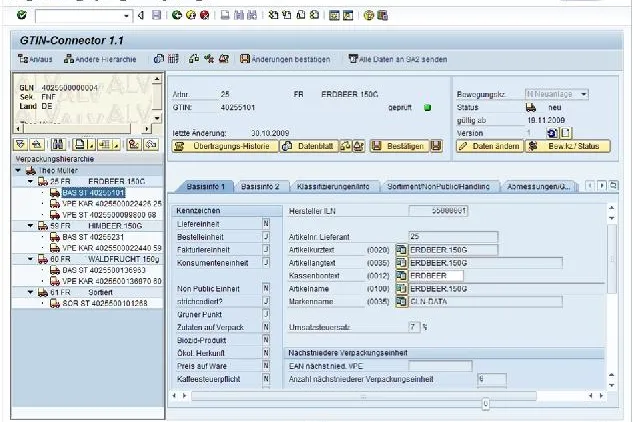Click the Anwaus toolbar button
Viewport: 633px width, 422px height.
pos(35,59)
